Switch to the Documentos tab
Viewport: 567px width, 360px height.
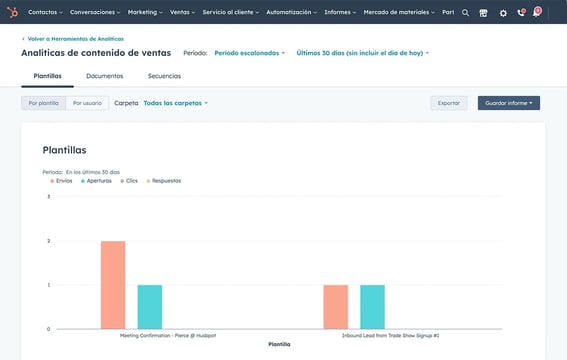[x=105, y=76]
